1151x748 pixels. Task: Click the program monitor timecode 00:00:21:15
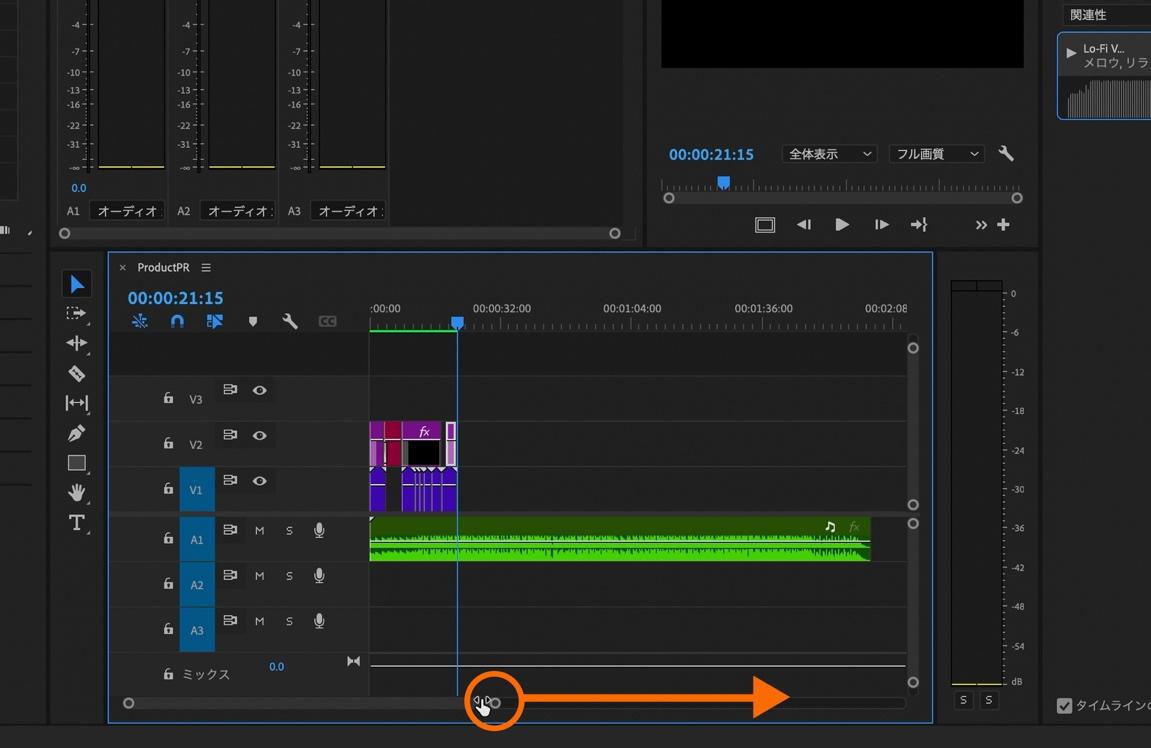(x=711, y=155)
